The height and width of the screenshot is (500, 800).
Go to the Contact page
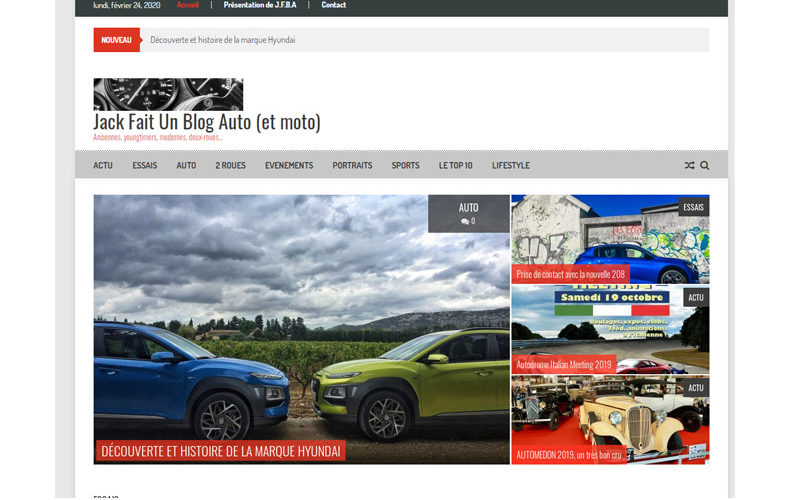tap(334, 5)
